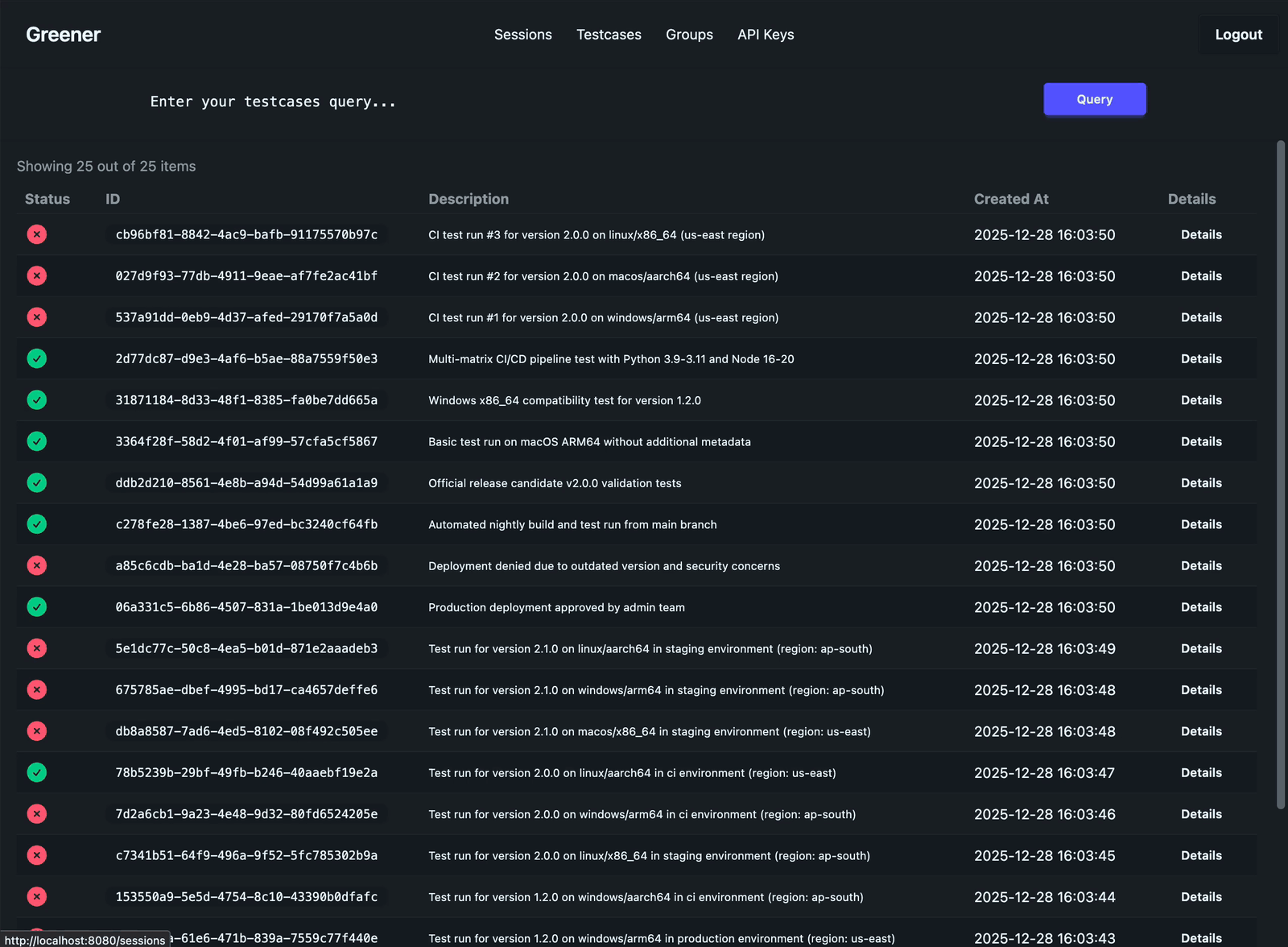
Task: Go to the Groups page
Action: click(x=689, y=35)
